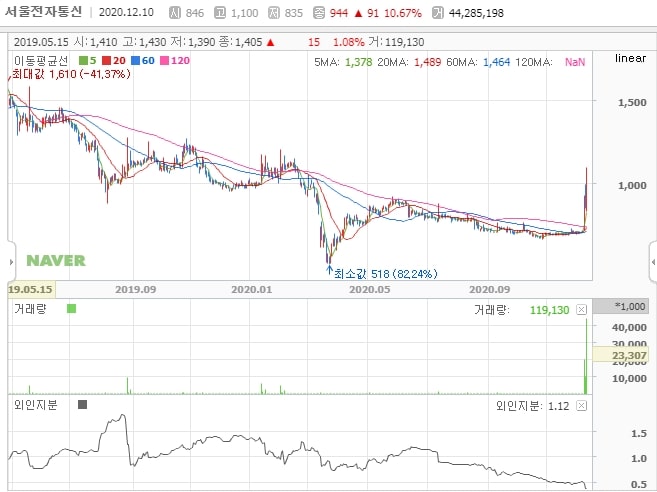The image size is (657, 492).
Task: Collapse the right side panel arrow
Action: [x=653, y=262]
